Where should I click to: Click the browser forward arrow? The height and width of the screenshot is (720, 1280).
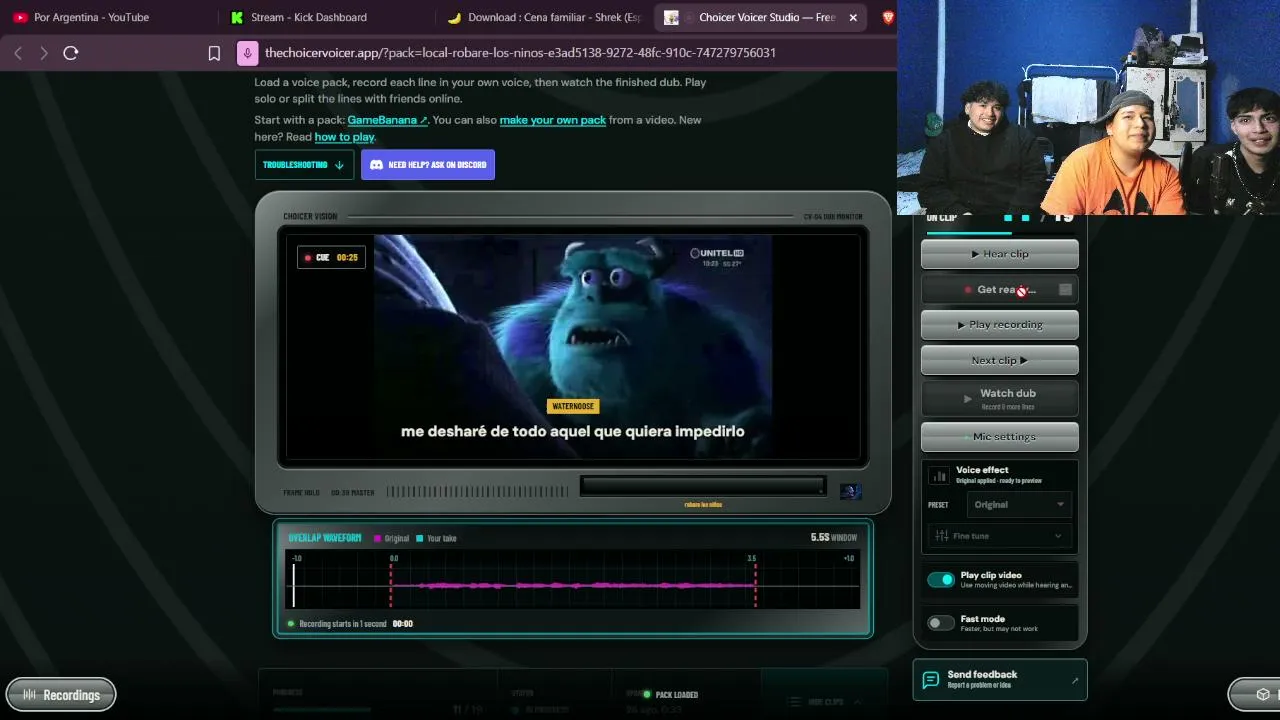(44, 53)
